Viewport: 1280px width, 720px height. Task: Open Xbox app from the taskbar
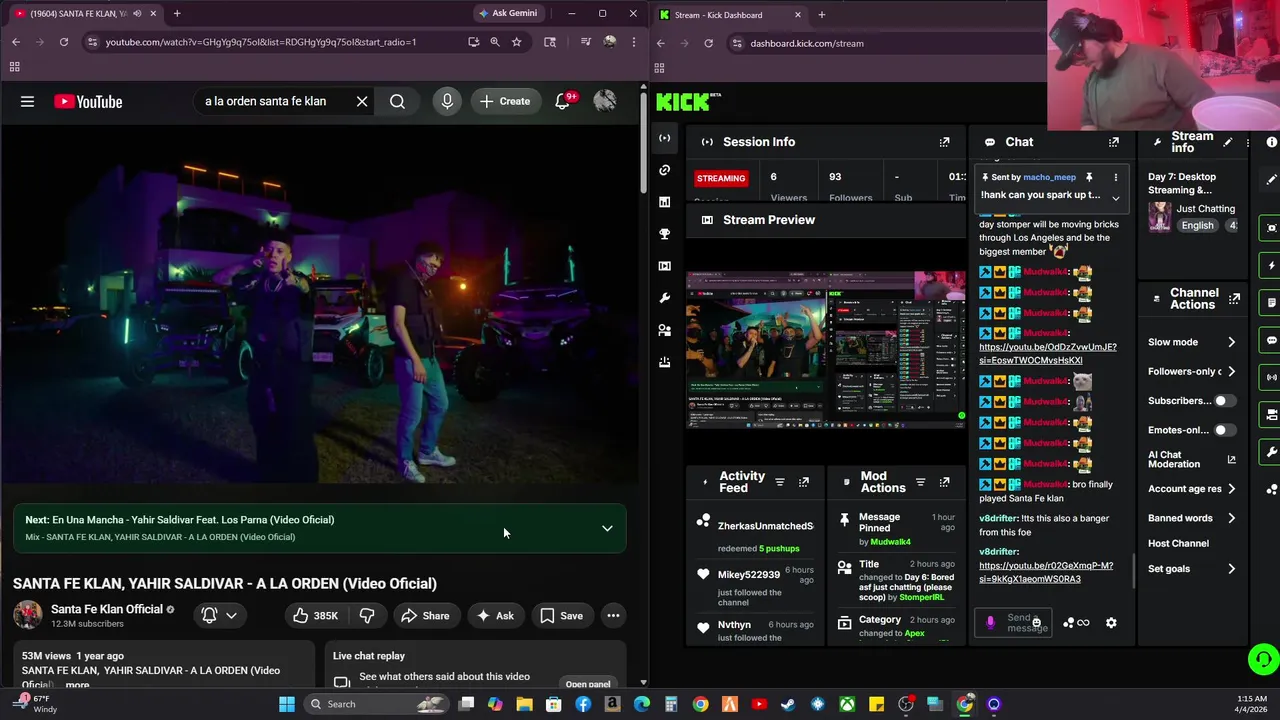pyautogui.click(x=847, y=704)
